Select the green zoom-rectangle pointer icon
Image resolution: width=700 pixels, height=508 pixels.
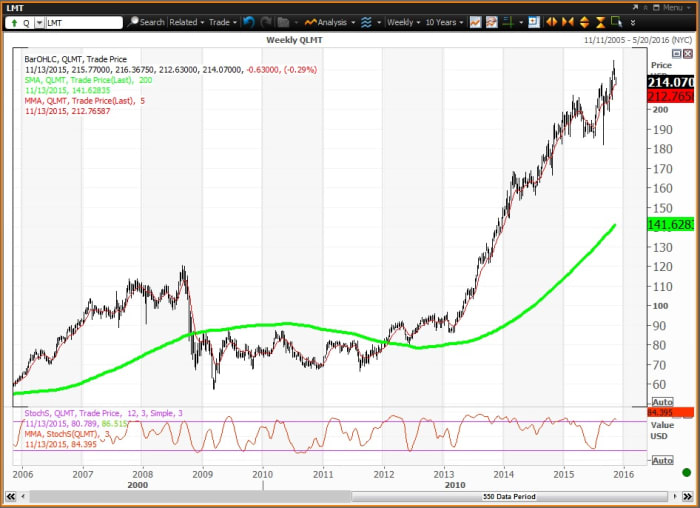(617, 22)
